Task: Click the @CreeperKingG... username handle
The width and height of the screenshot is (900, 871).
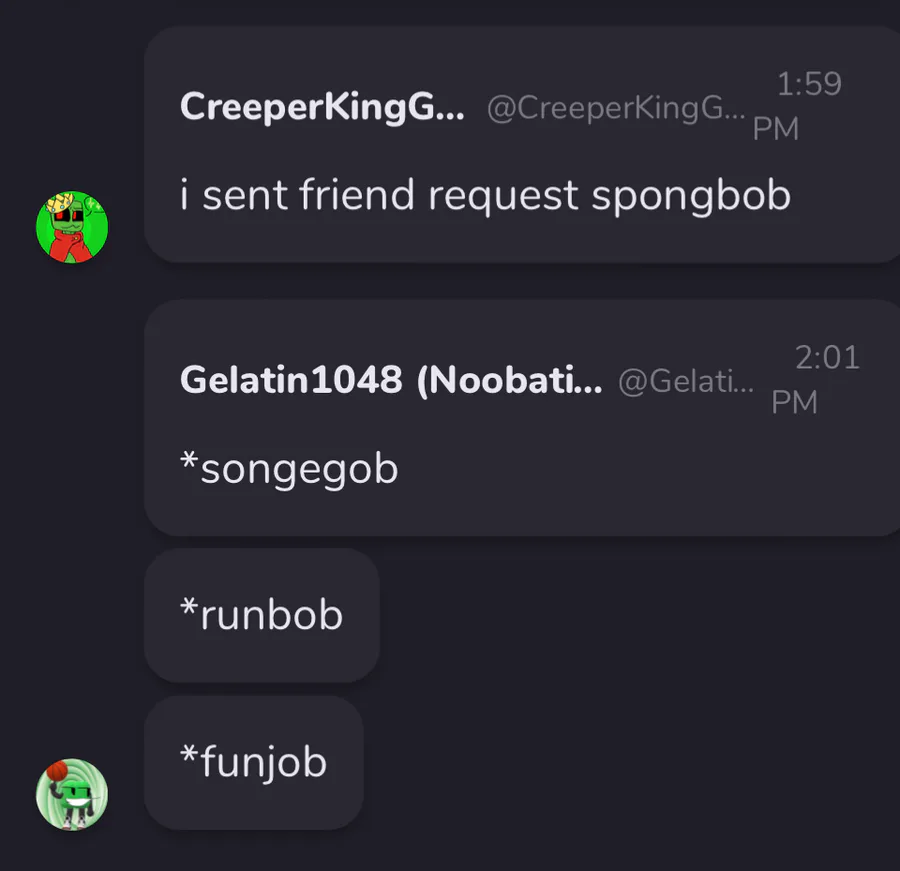Action: (615, 108)
